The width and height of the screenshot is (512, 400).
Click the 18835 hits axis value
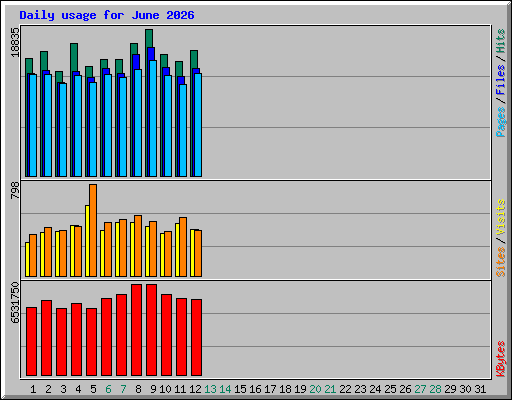point(15,42)
